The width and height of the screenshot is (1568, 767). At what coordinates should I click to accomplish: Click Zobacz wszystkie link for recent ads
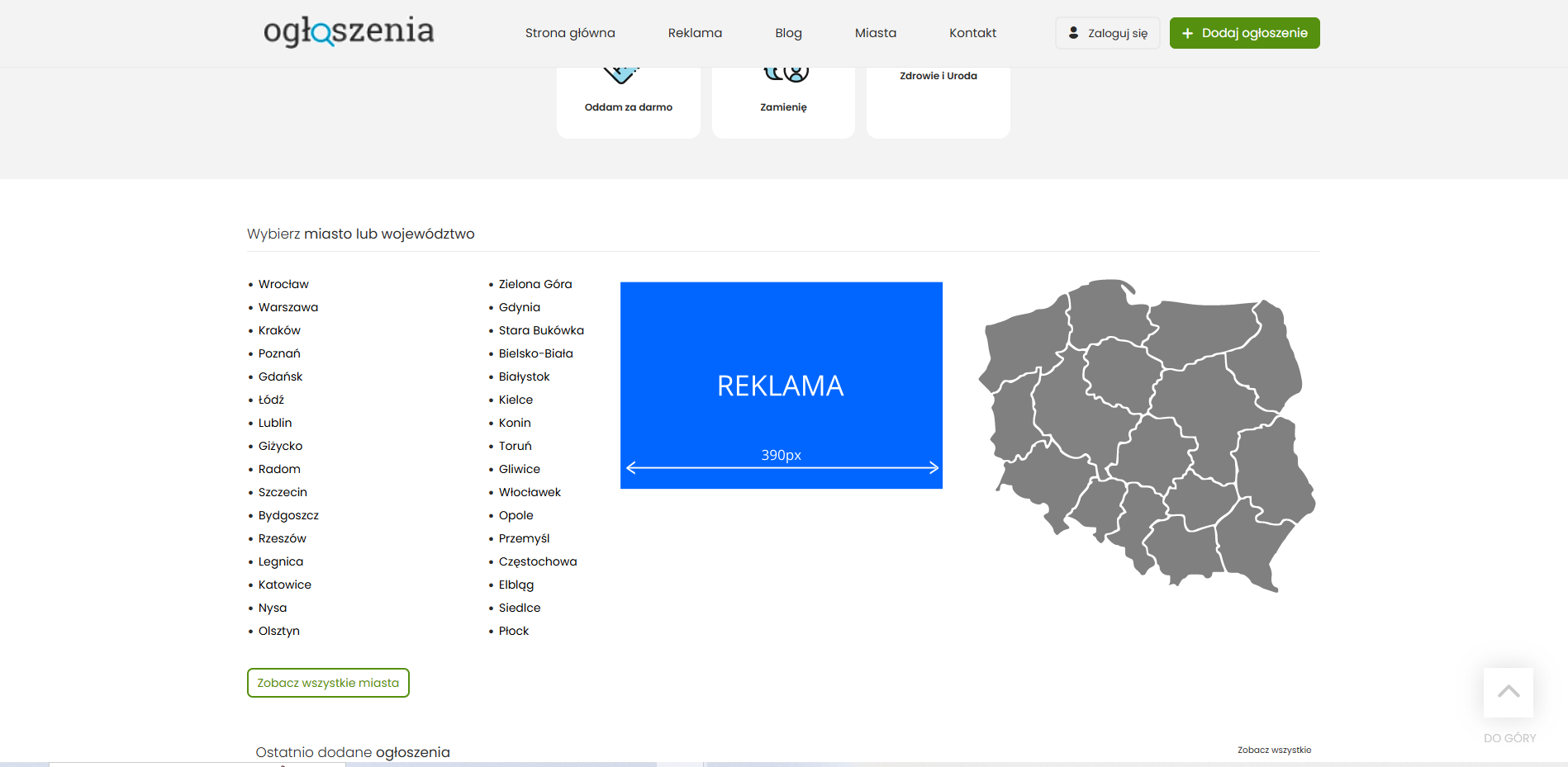(1274, 750)
